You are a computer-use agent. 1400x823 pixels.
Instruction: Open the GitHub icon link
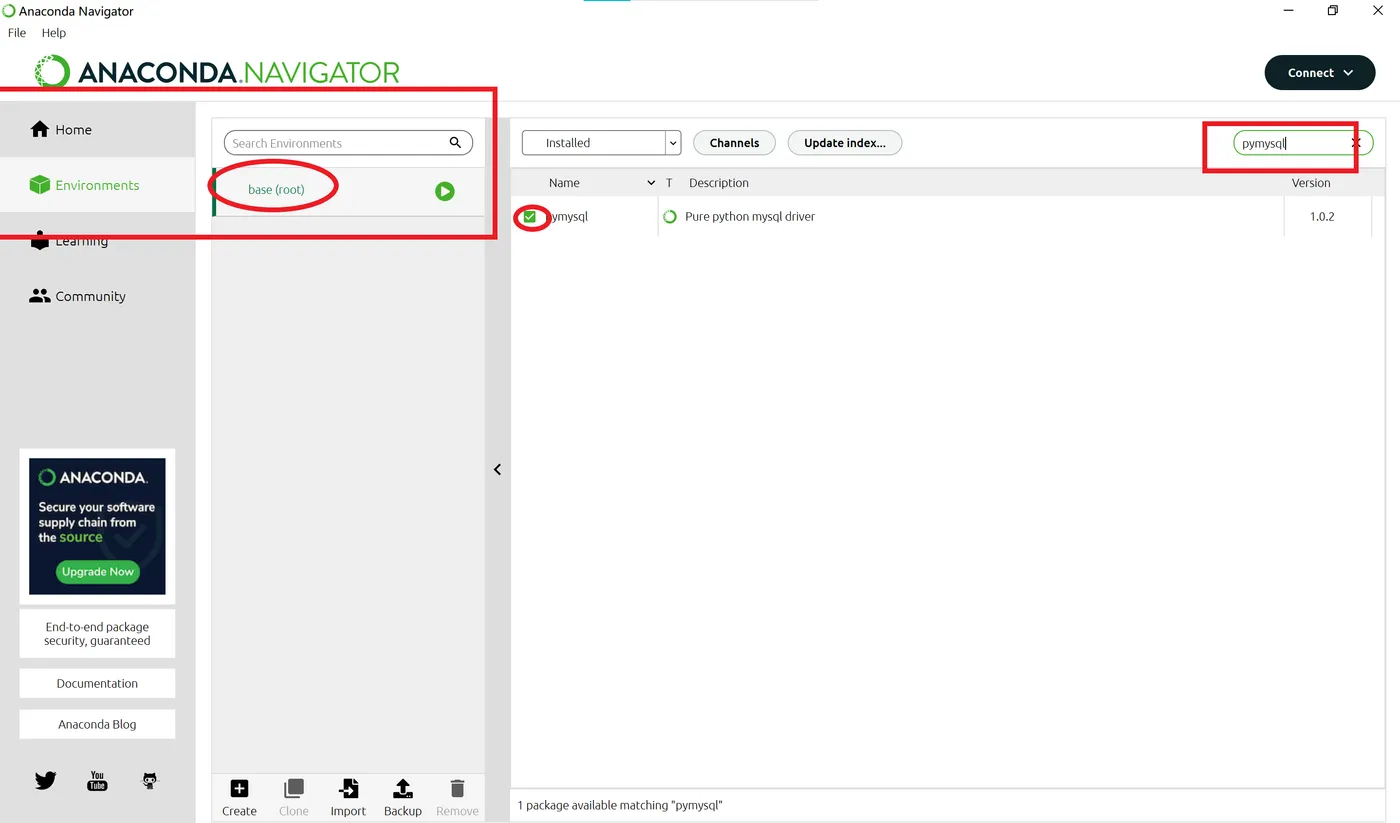[150, 780]
